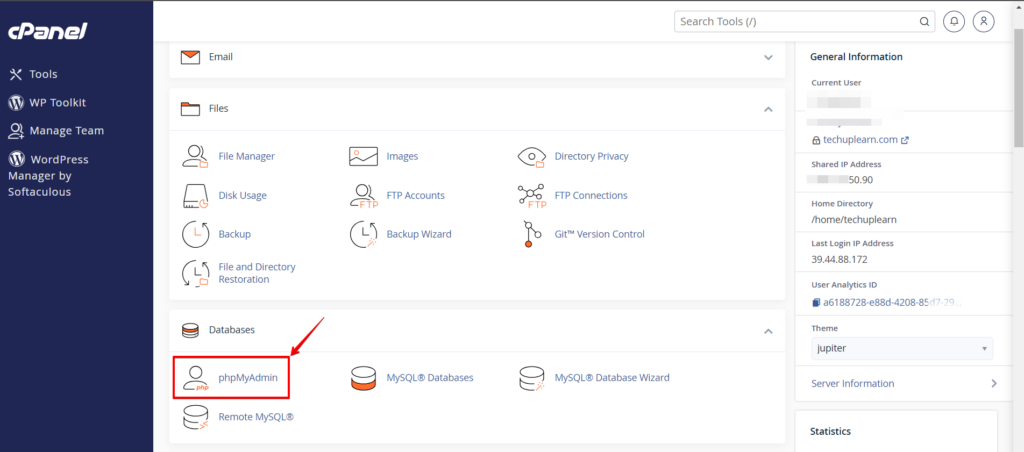Copy User Analytics ID icon
The image size is (1024, 452).
pyautogui.click(x=816, y=303)
